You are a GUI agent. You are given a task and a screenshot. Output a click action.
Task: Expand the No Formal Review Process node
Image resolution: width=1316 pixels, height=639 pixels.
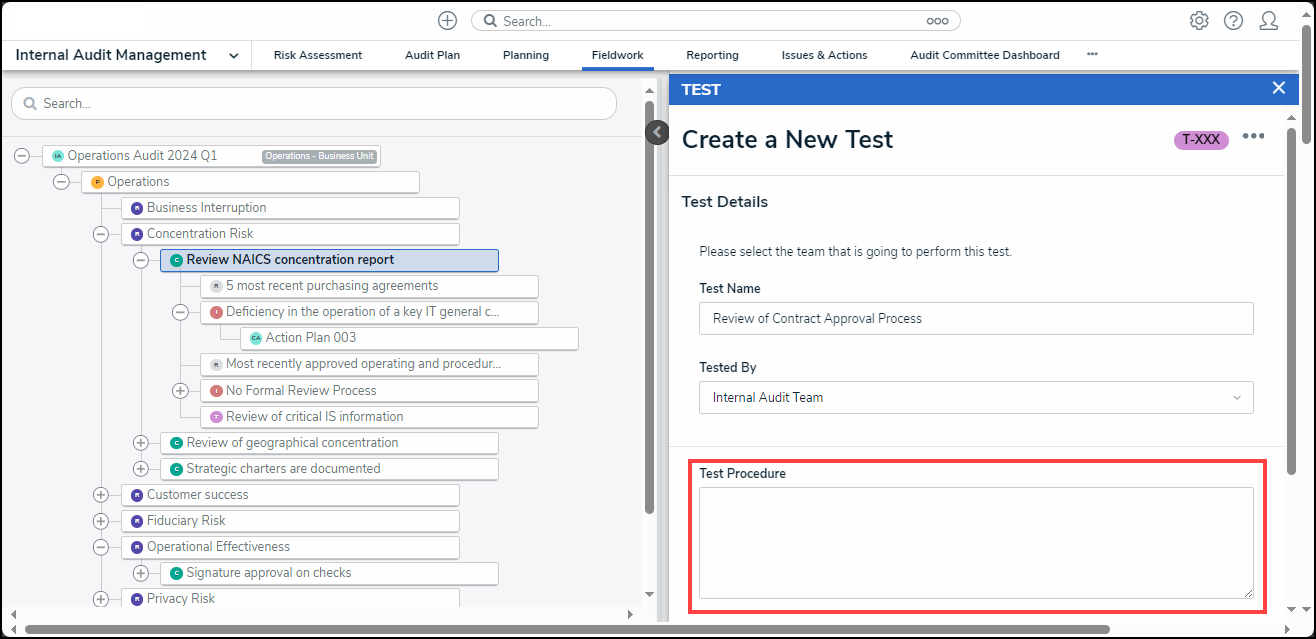180,391
